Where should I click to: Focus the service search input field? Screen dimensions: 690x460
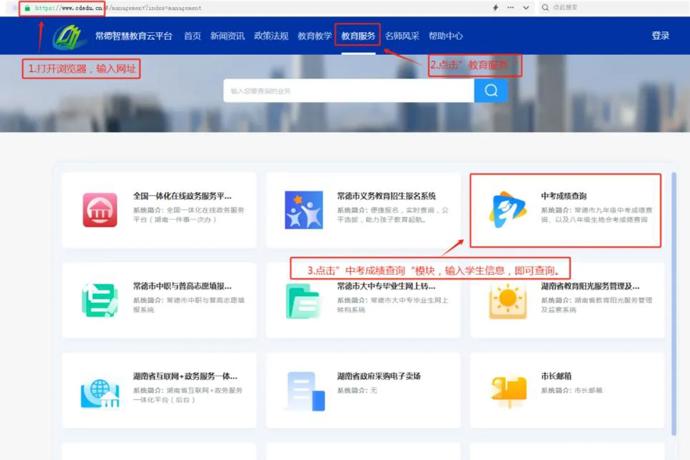348,91
